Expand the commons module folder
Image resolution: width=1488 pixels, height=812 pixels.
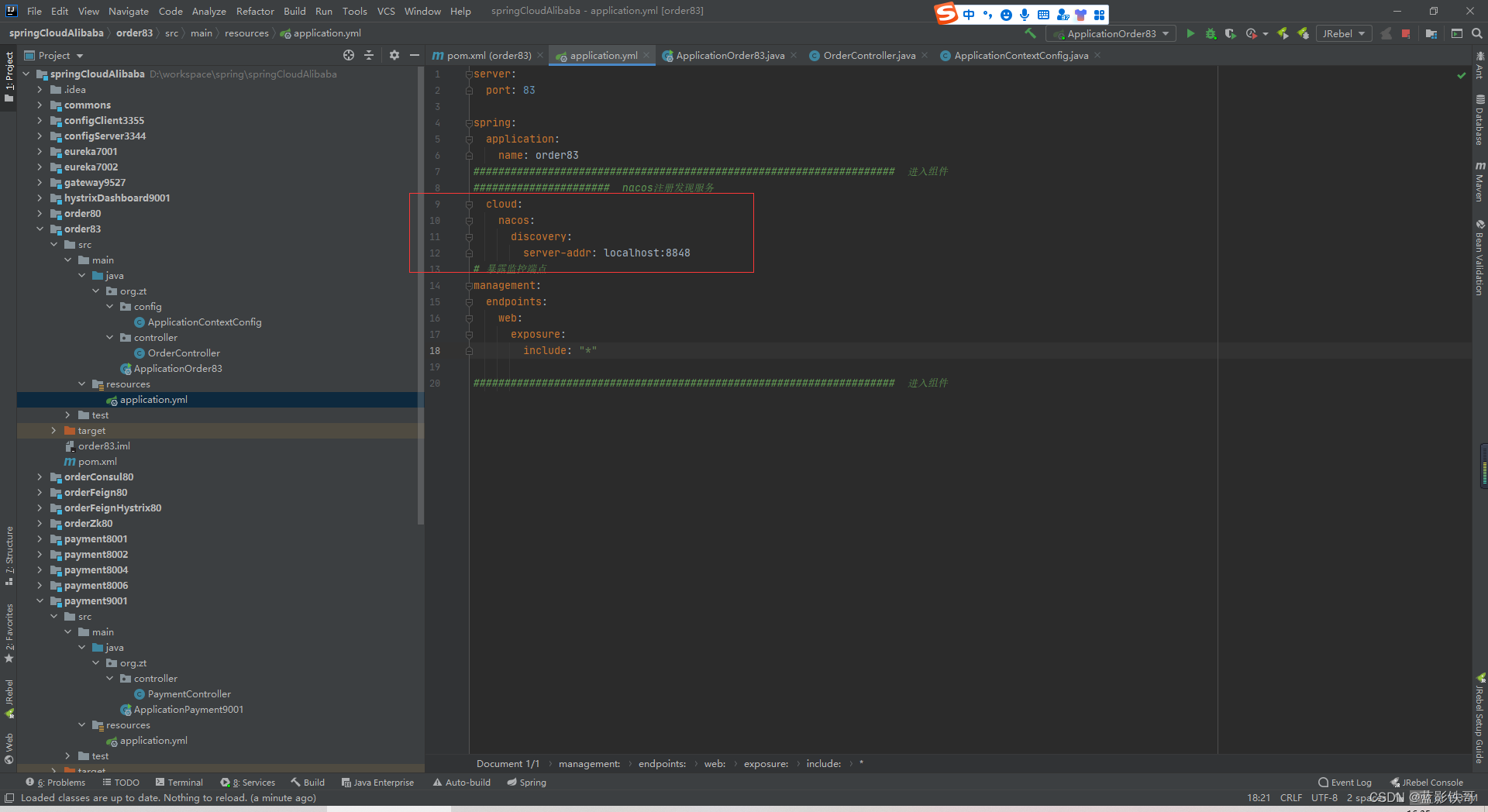click(x=40, y=105)
